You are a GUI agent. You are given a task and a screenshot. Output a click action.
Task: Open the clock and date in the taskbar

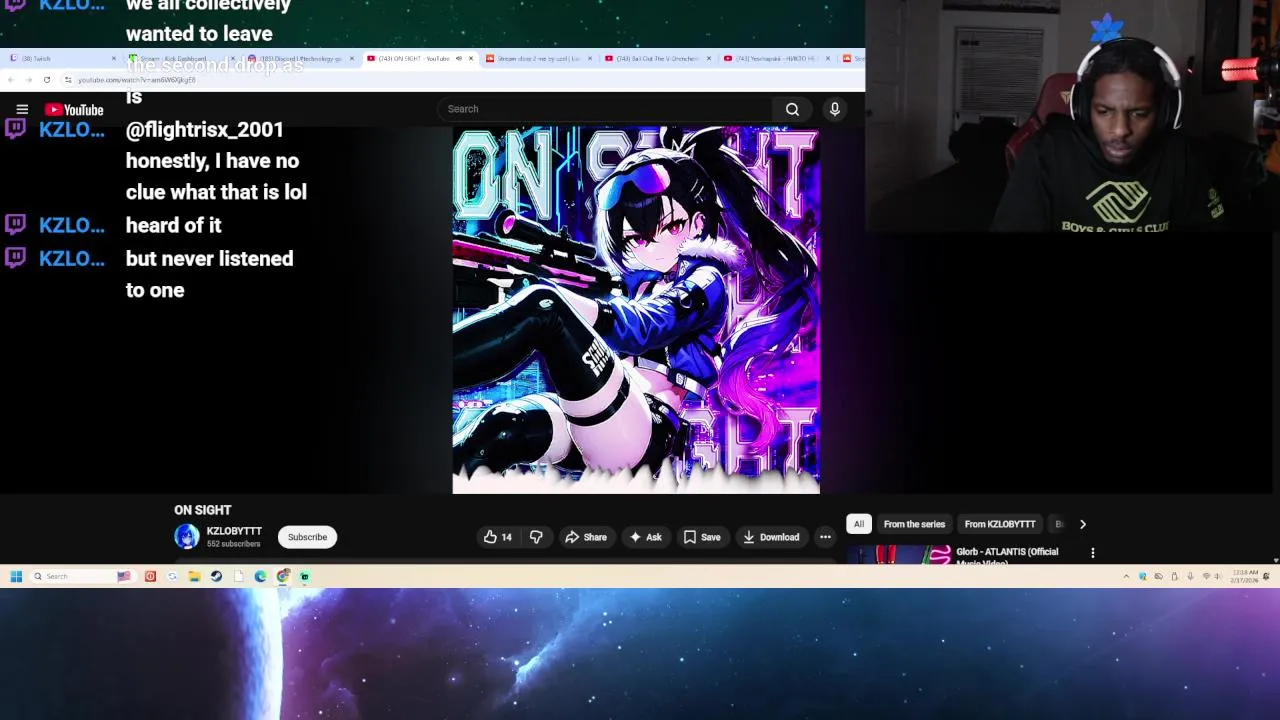[x=1244, y=576]
